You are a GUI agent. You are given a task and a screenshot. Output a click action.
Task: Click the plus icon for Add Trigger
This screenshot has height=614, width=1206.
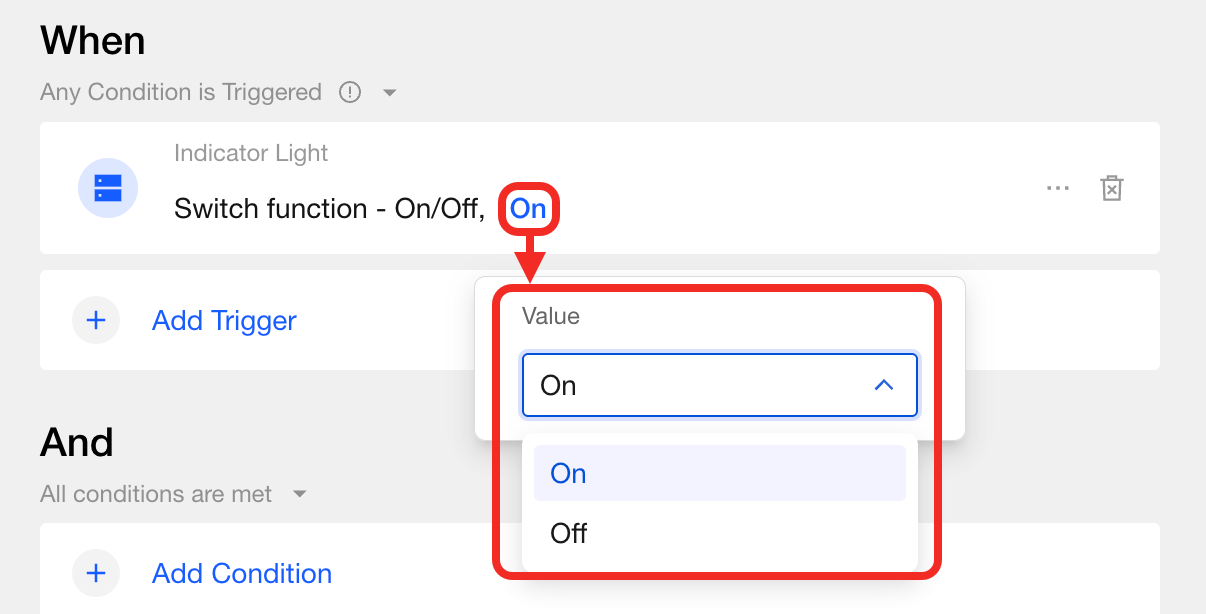[96, 321]
